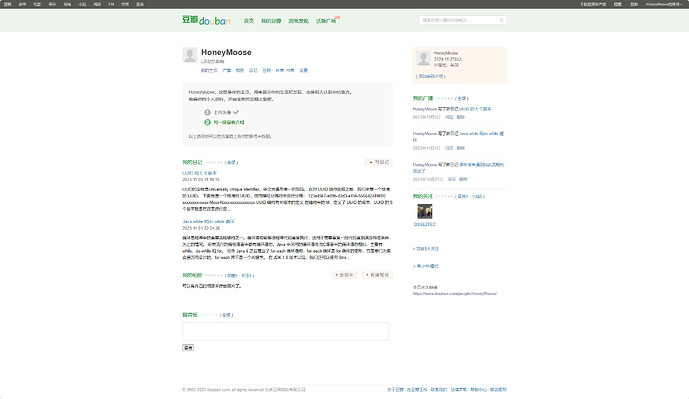Screen dimensions: 689x399
Task: Click the submit button under the message board
Action: click(188, 348)
